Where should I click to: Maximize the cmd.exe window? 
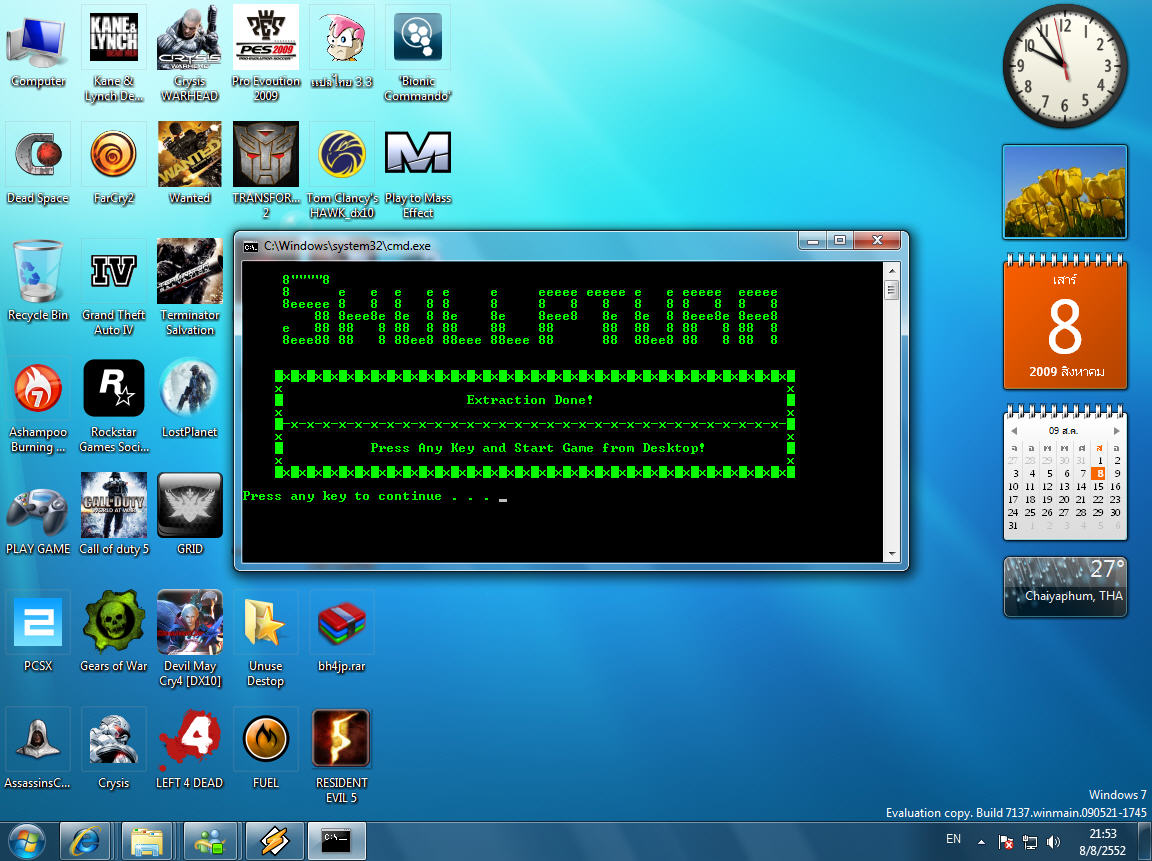[x=840, y=240]
